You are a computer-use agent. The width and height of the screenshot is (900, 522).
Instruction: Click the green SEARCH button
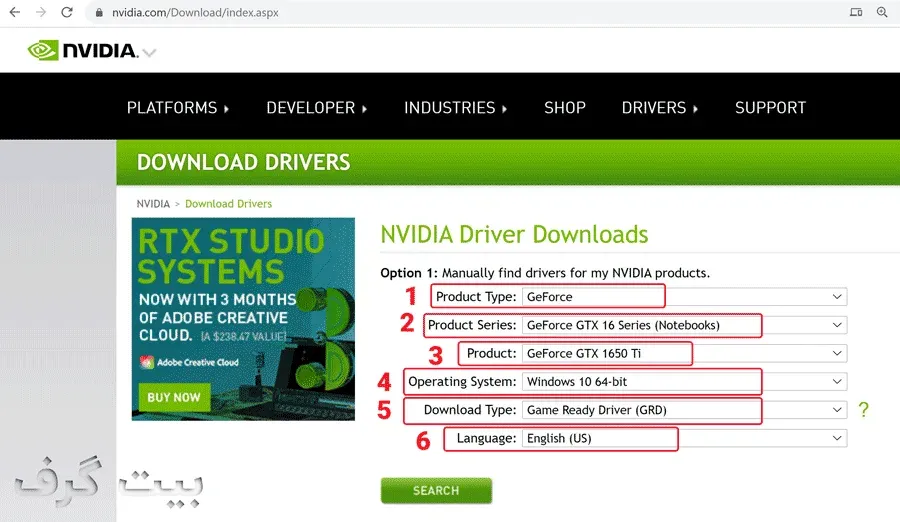point(436,490)
